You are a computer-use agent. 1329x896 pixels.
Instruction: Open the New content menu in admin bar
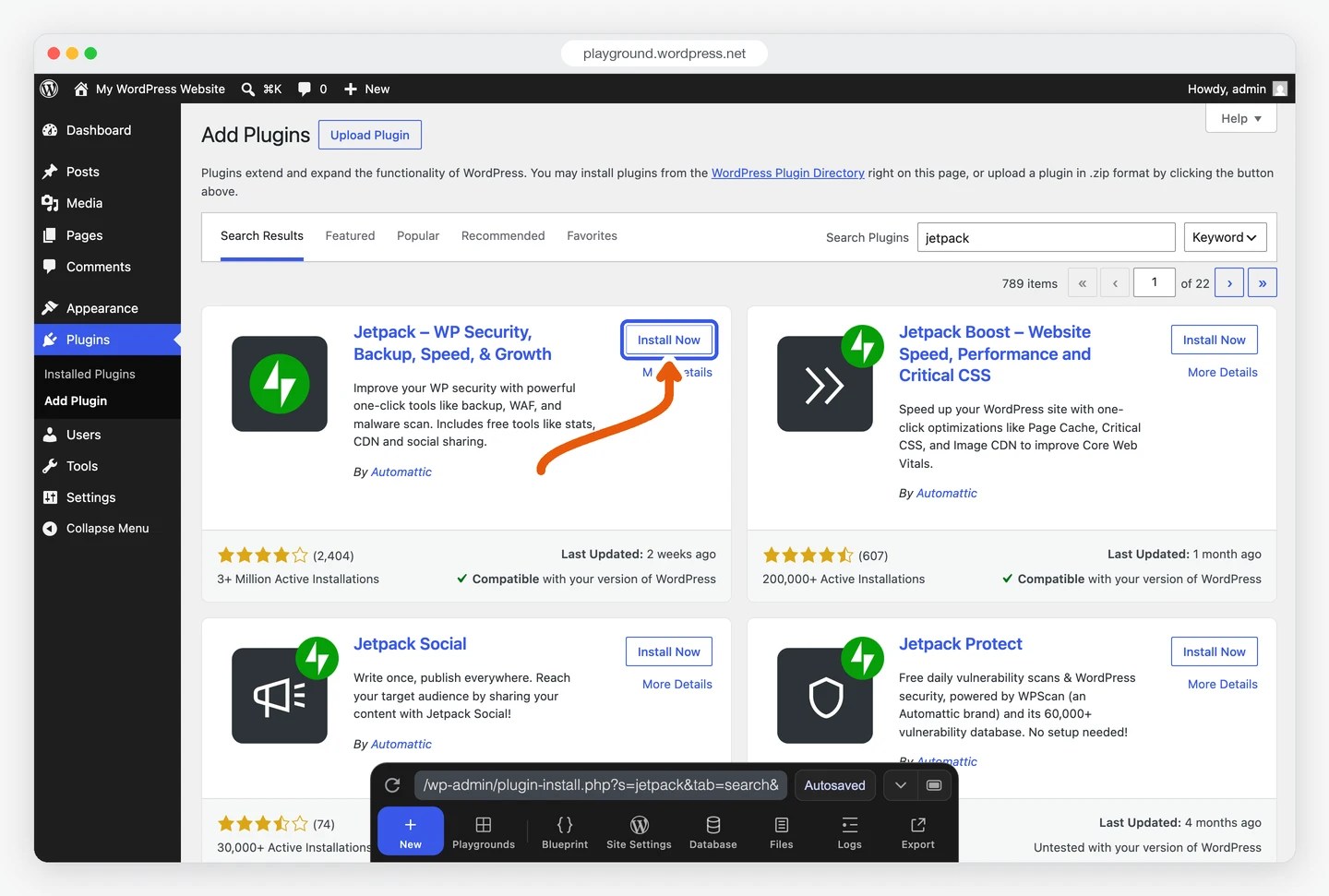point(366,90)
